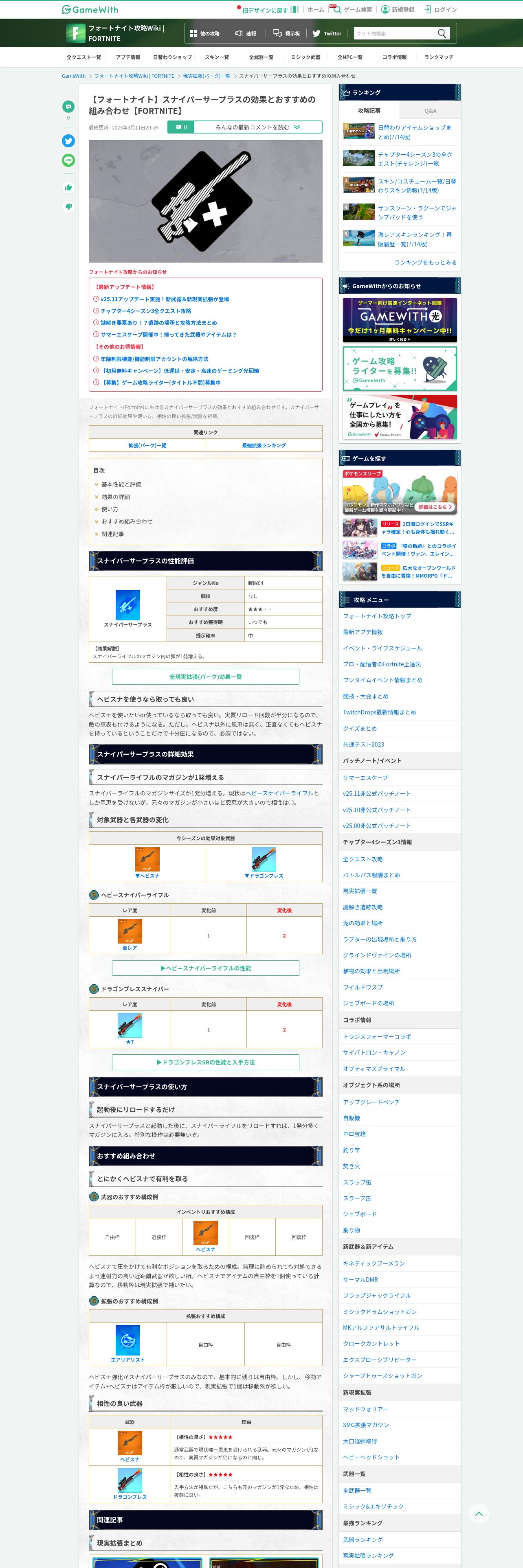Click the scroll-to-top arrow button

point(479,1513)
